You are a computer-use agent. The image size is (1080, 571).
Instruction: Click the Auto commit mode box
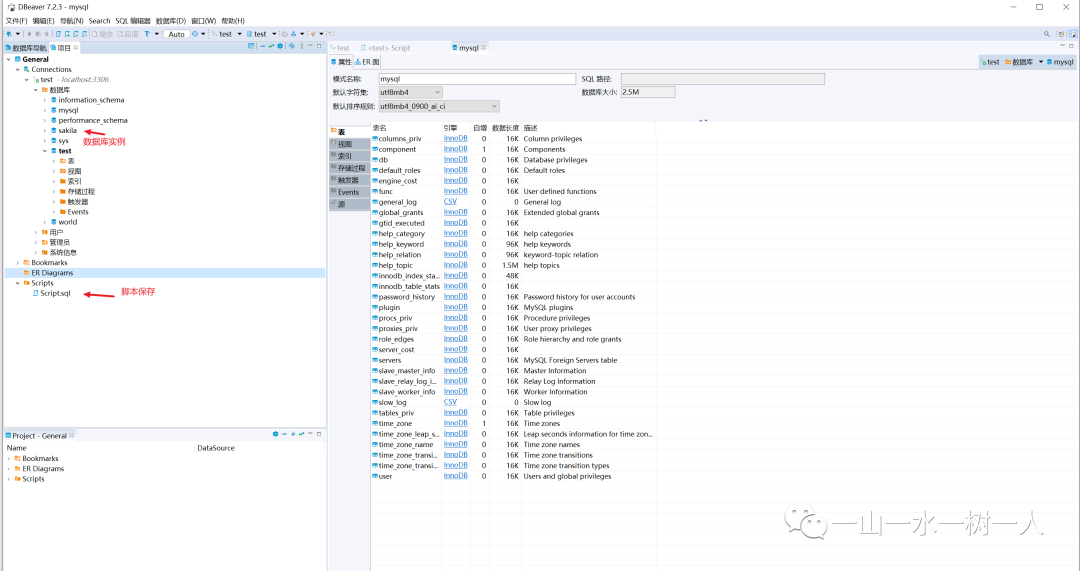176,34
